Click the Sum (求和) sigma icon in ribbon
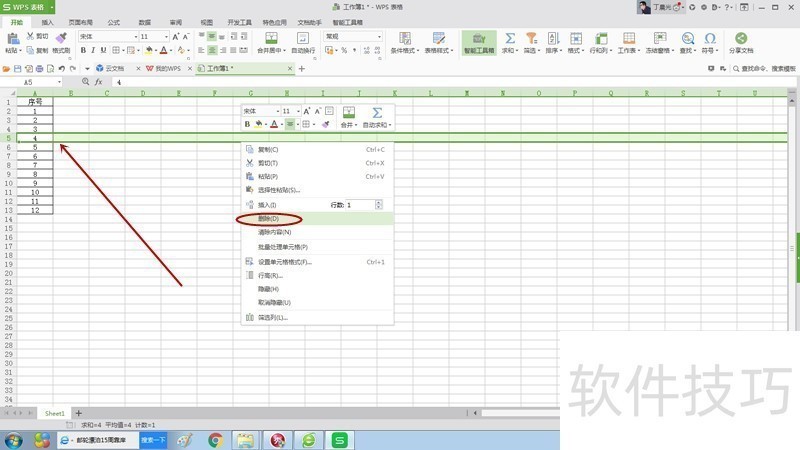This screenshot has width=800, height=450. (x=509, y=38)
